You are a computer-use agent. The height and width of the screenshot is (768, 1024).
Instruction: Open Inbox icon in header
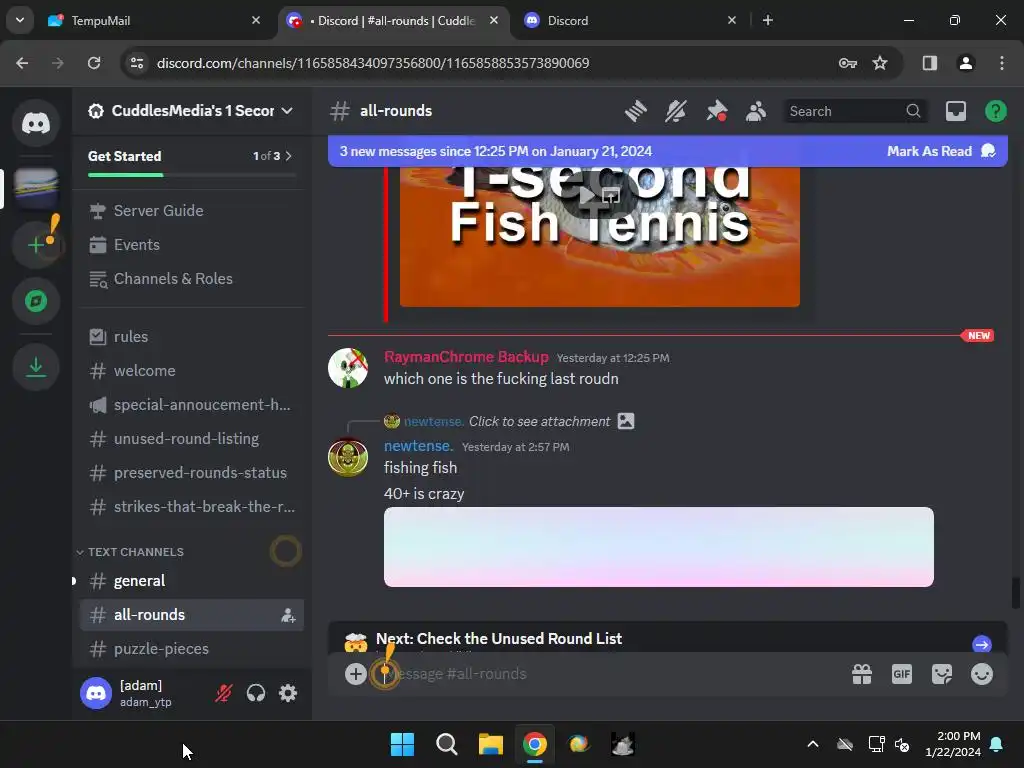point(955,111)
